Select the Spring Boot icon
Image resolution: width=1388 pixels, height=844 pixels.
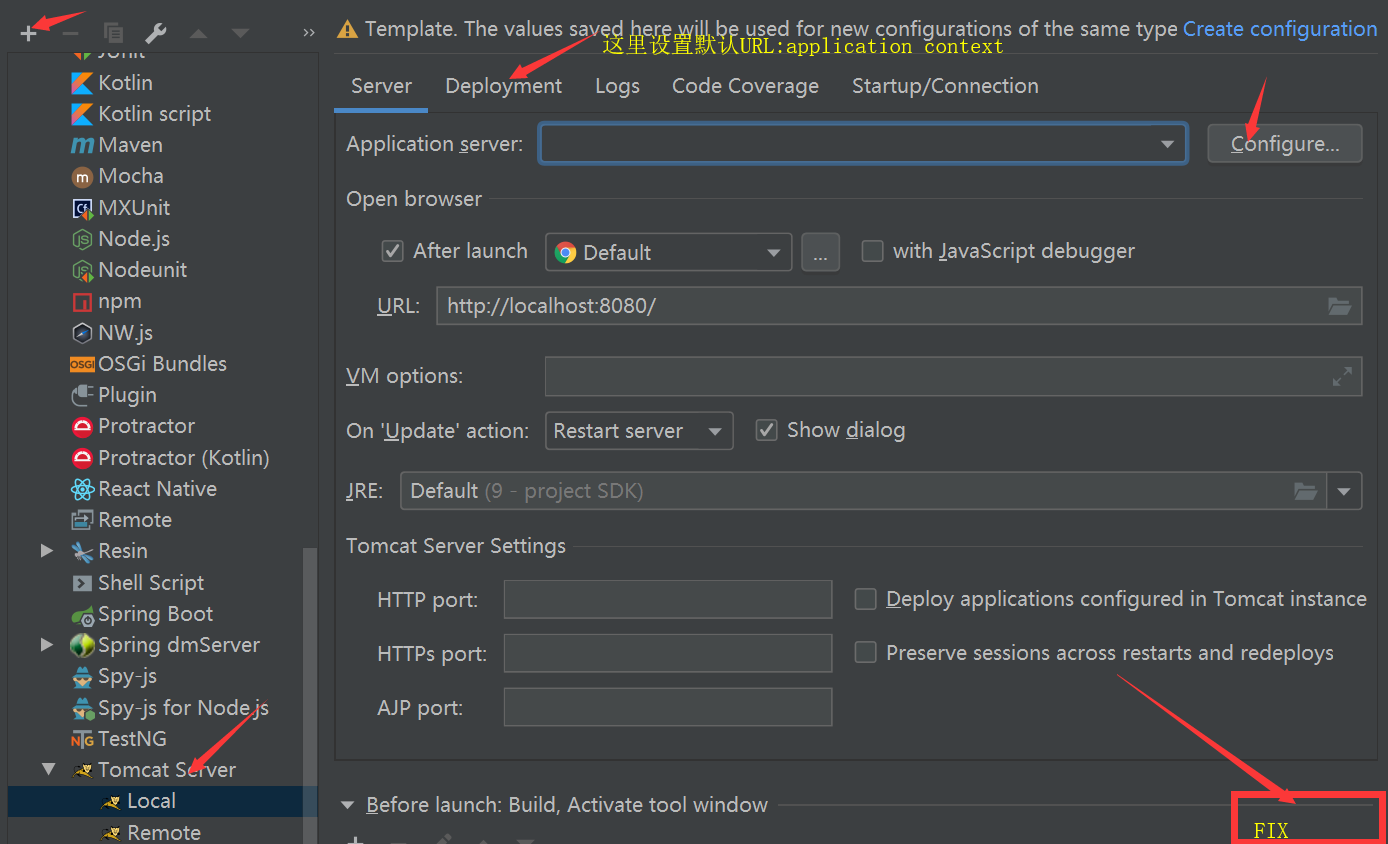(x=82, y=614)
